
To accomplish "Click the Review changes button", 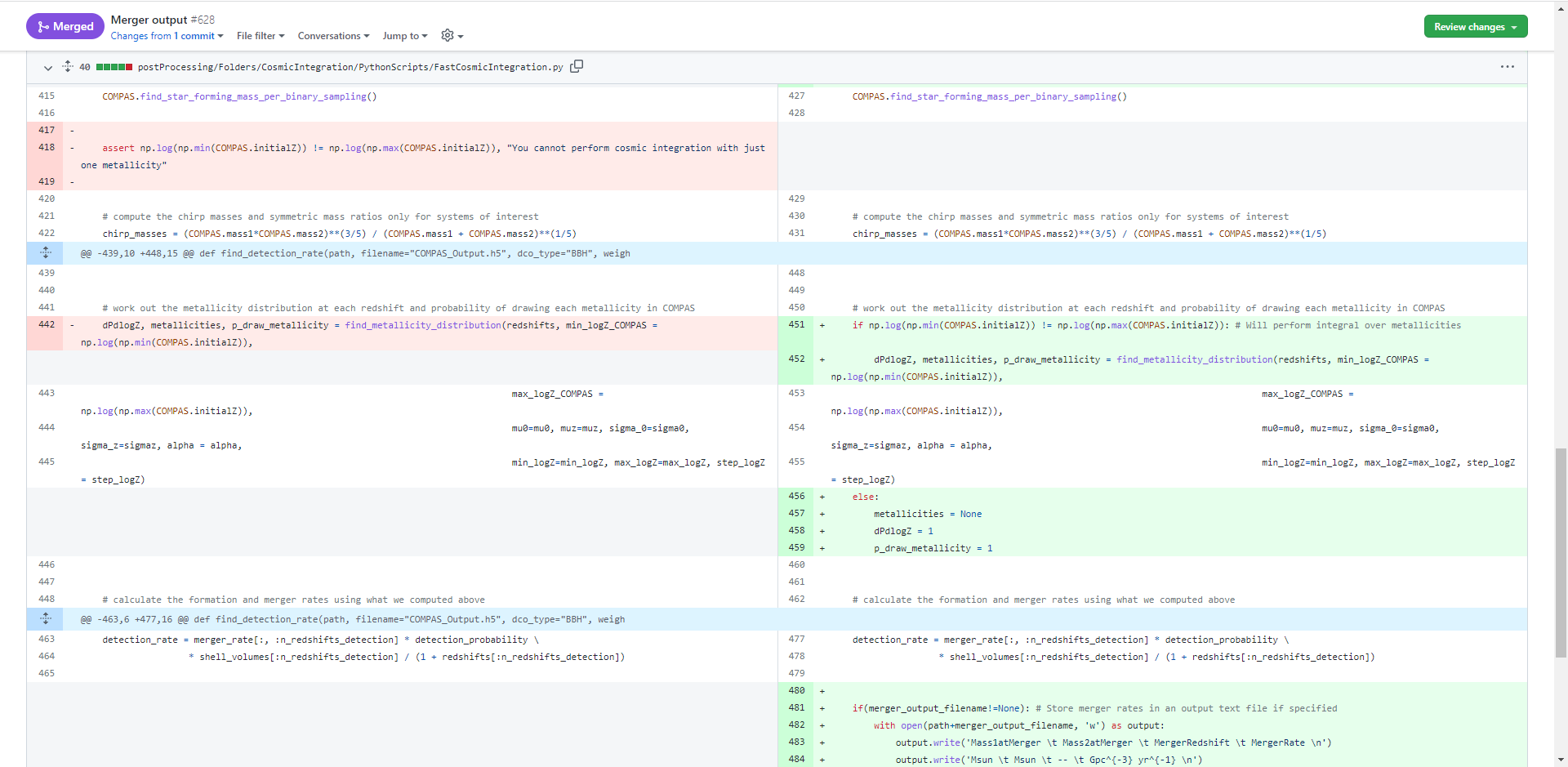I will [x=1469, y=25].
